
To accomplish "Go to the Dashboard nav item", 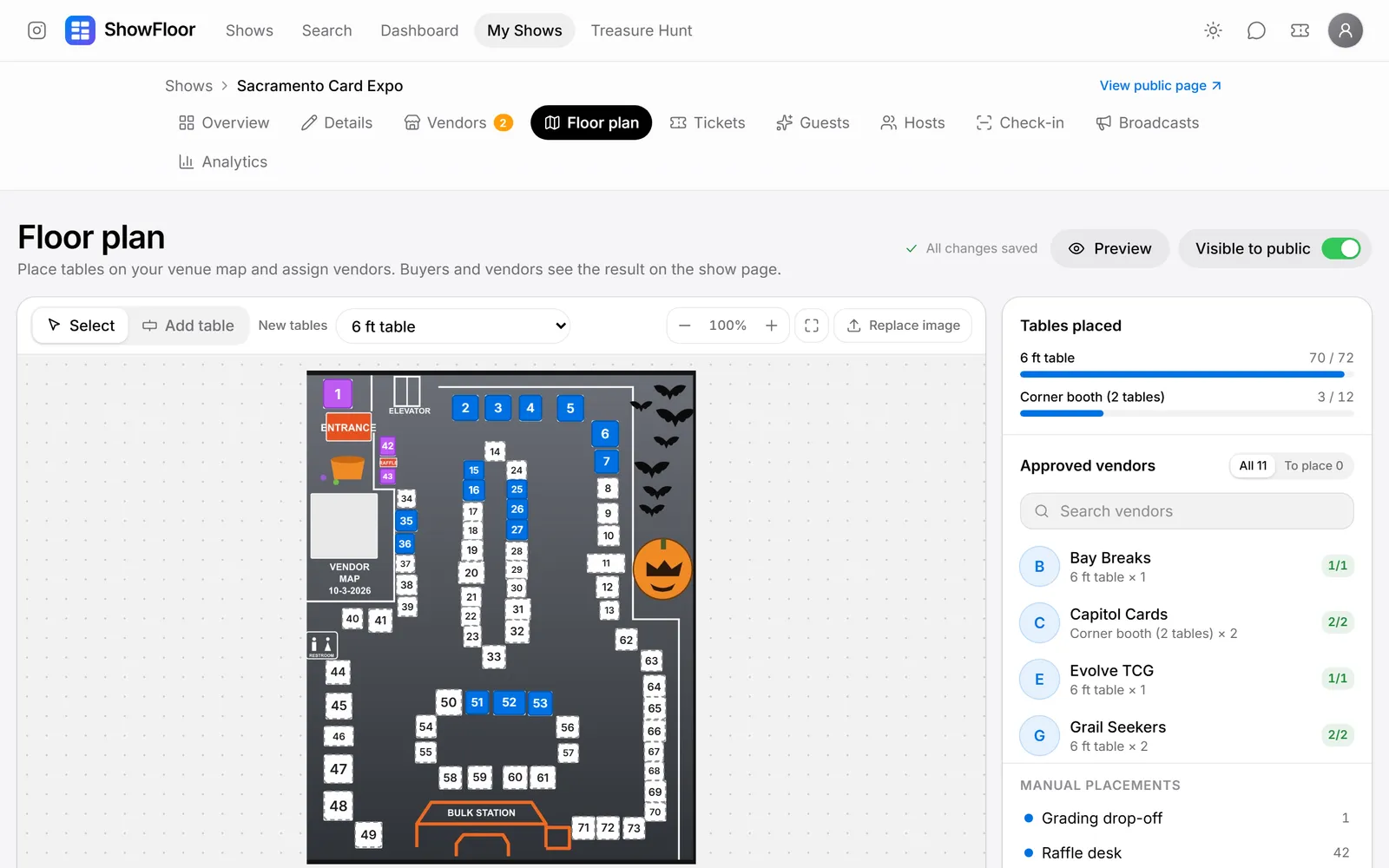I will click(x=419, y=30).
